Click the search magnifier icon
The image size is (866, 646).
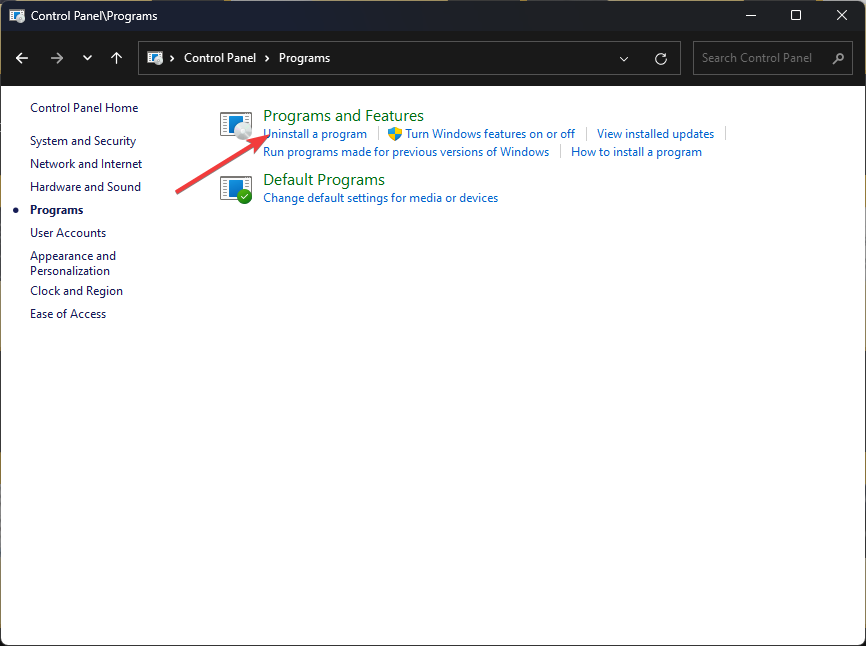tap(838, 58)
